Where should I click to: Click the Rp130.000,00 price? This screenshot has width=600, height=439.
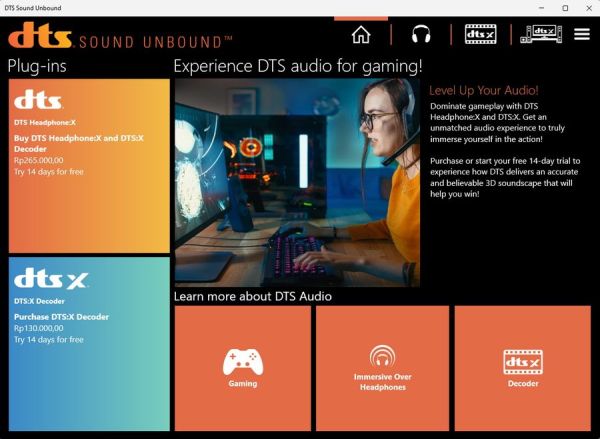(39, 328)
